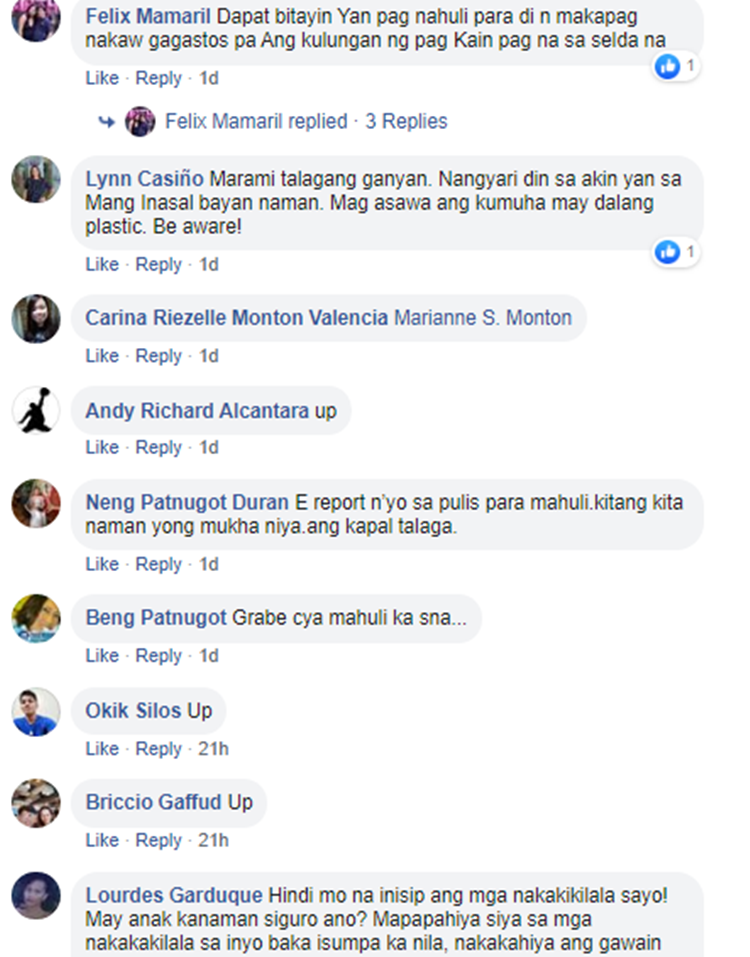Expand Felix Mamaril replied thread
750x957 pixels.
pos(256,121)
